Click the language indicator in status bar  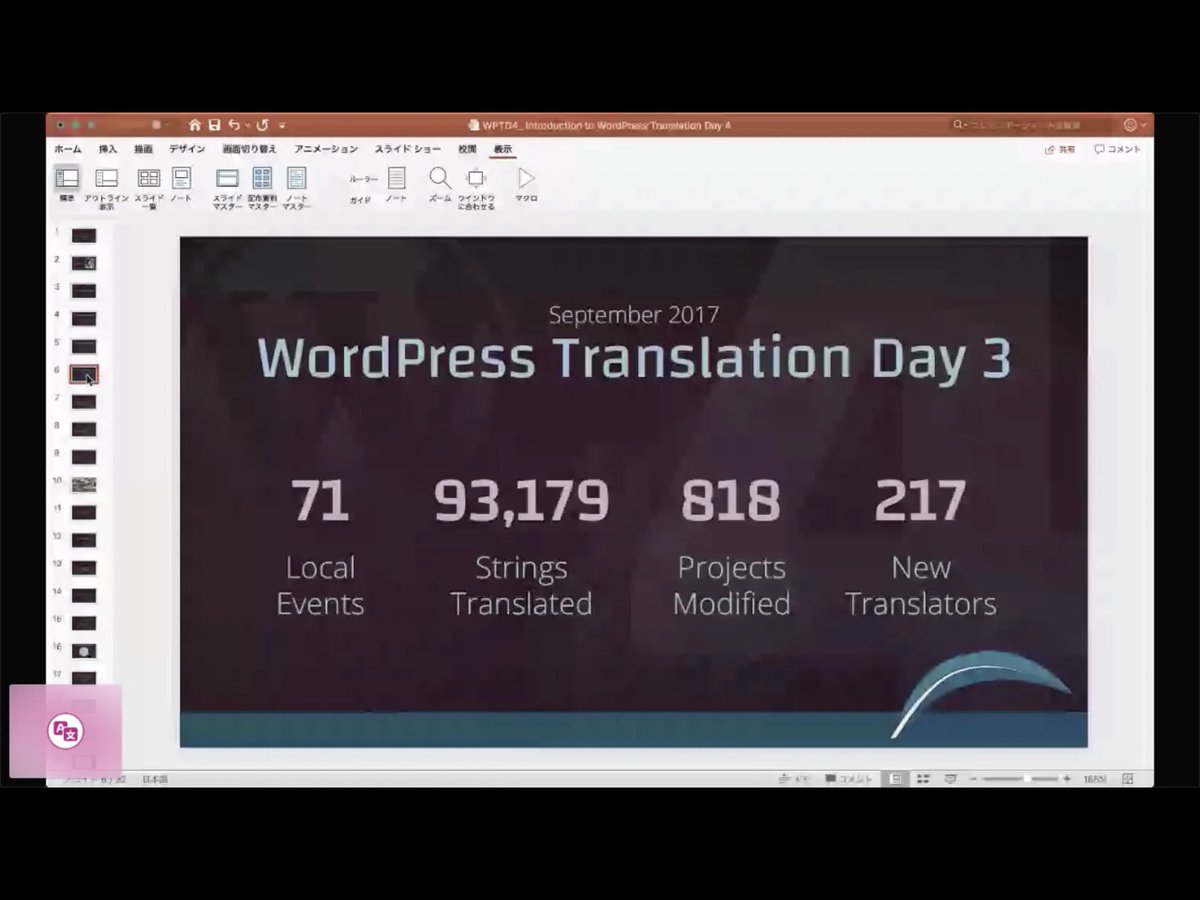point(155,779)
